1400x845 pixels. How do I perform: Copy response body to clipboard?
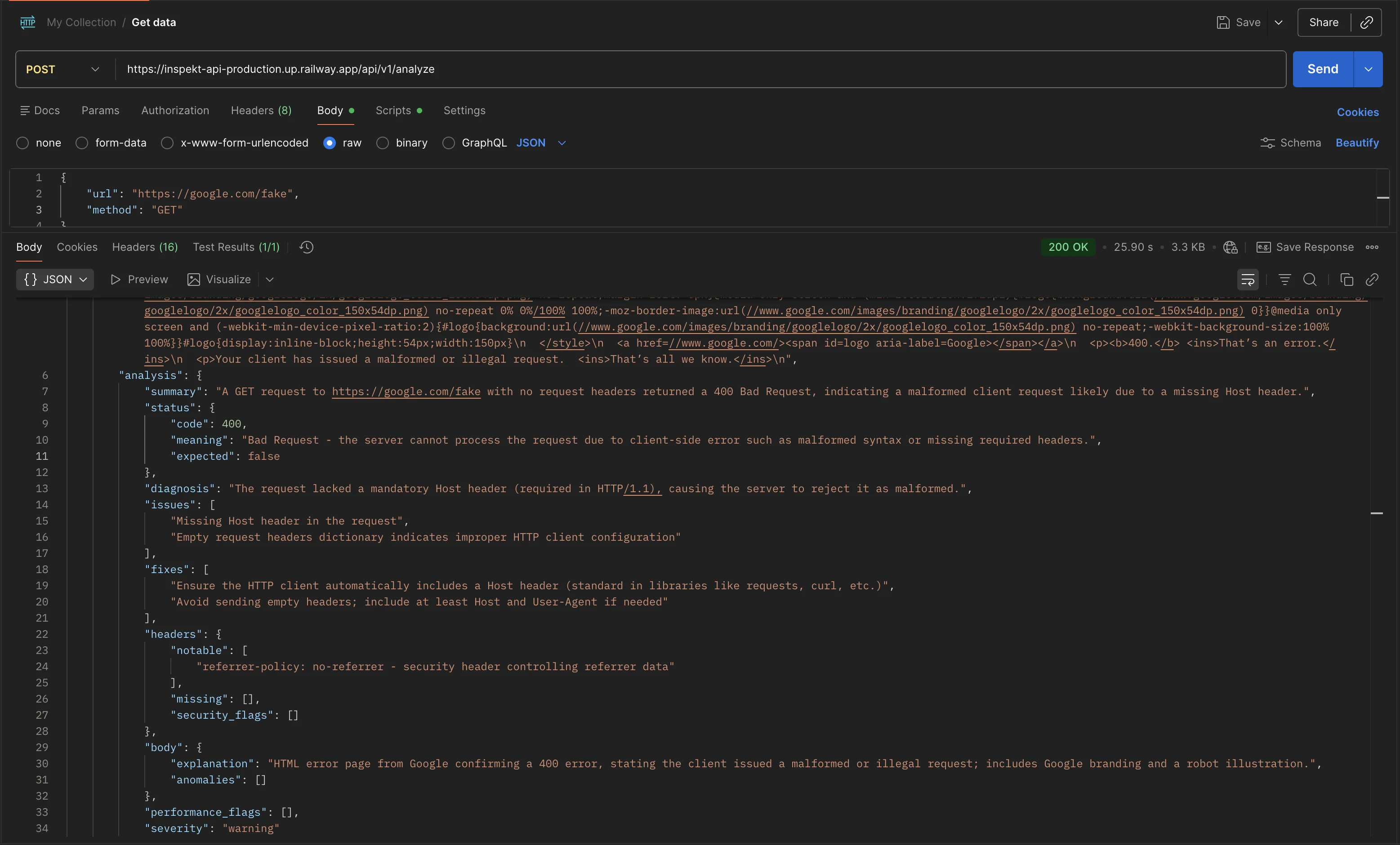1346,280
